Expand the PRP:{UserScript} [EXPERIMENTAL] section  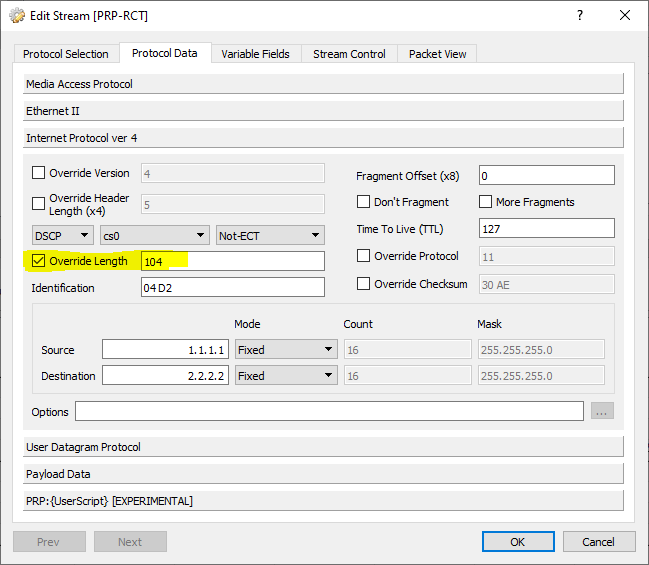pos(323,501)
